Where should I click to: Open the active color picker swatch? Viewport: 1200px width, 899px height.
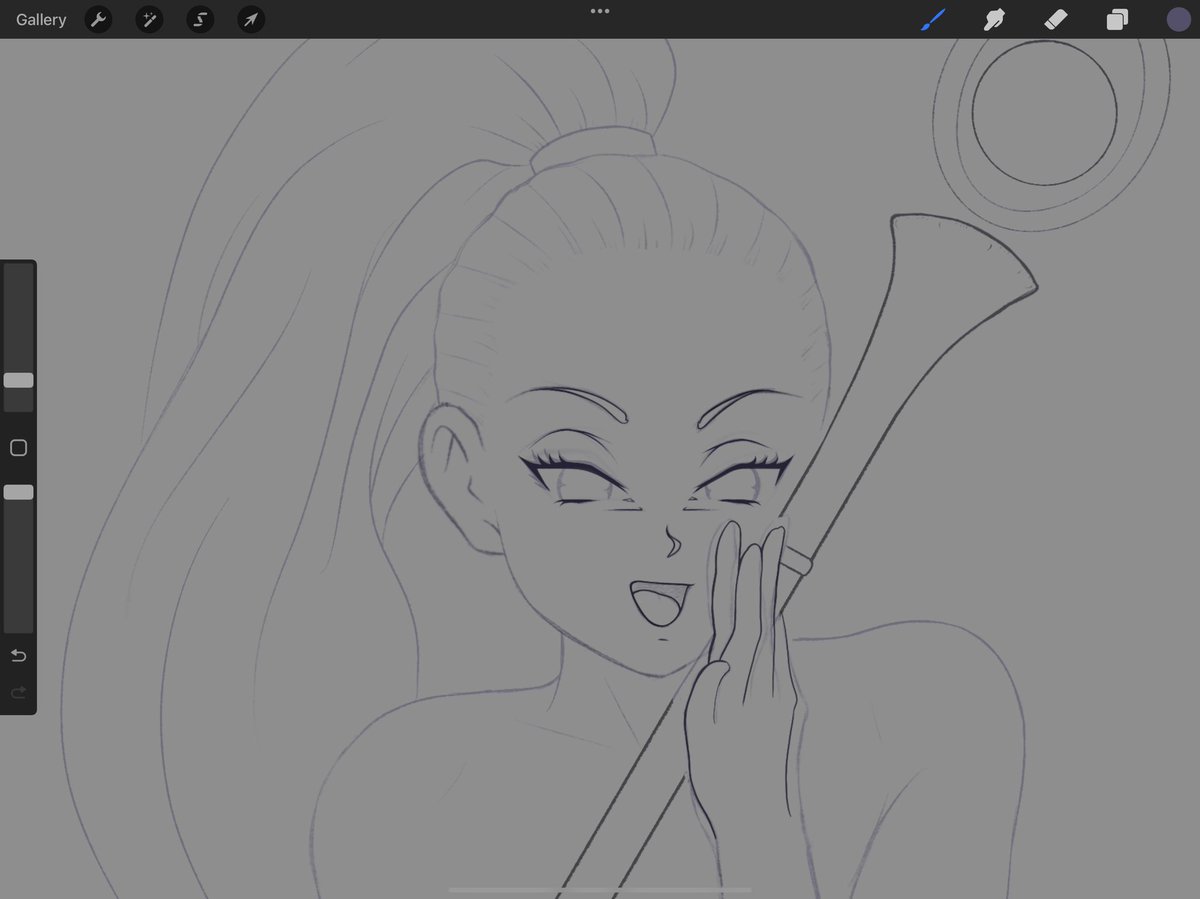coord(1178,19)
